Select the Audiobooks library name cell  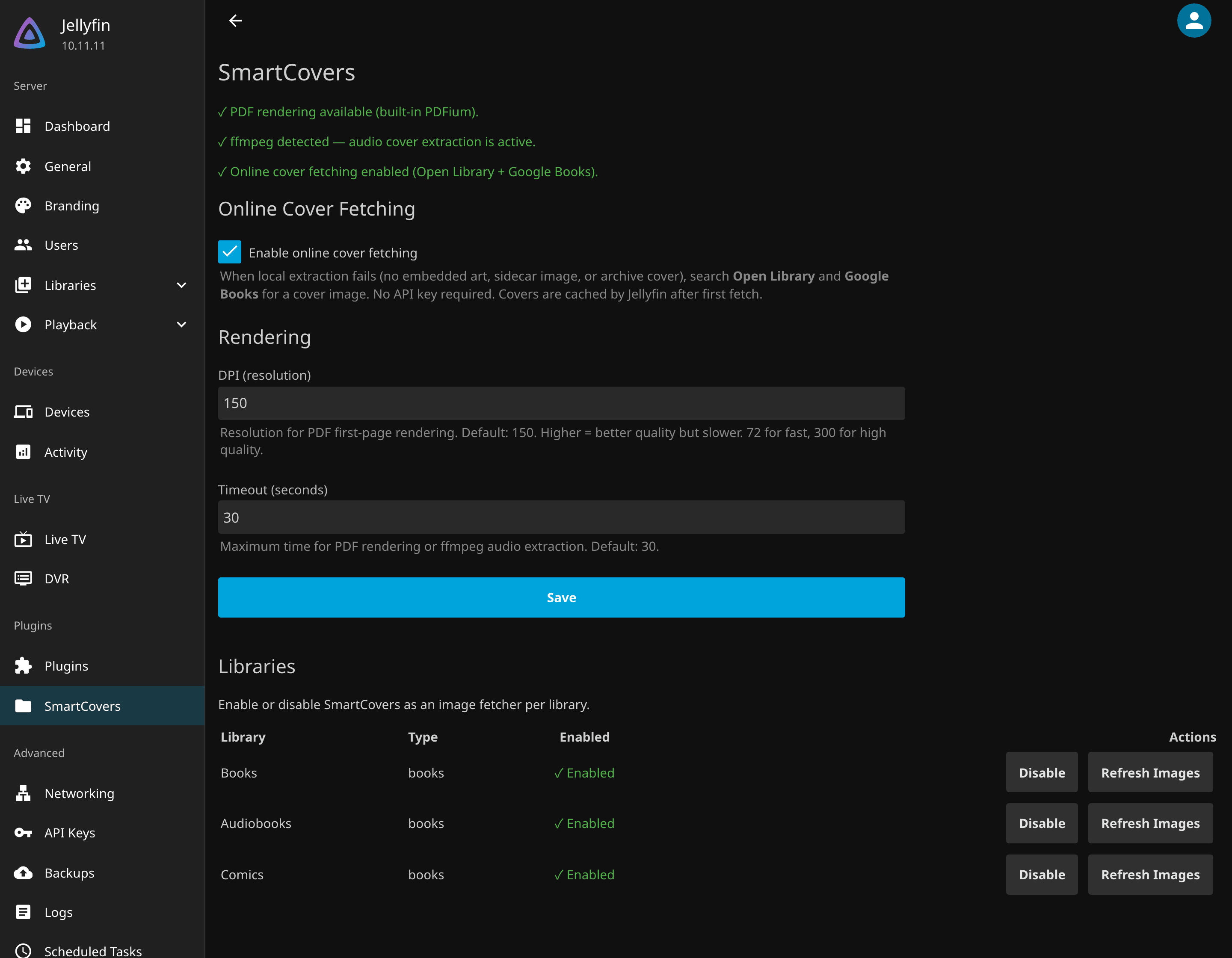(256, 823)
